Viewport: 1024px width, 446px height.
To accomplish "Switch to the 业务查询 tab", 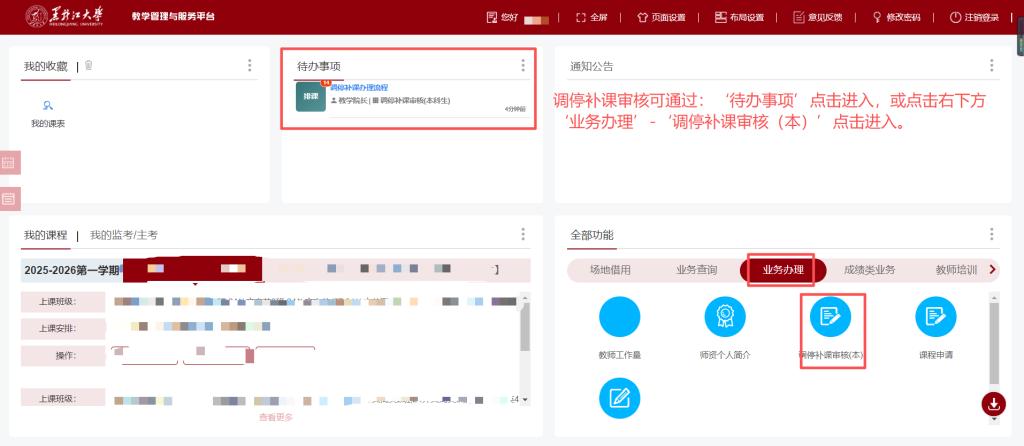I will tap(696, 270).
